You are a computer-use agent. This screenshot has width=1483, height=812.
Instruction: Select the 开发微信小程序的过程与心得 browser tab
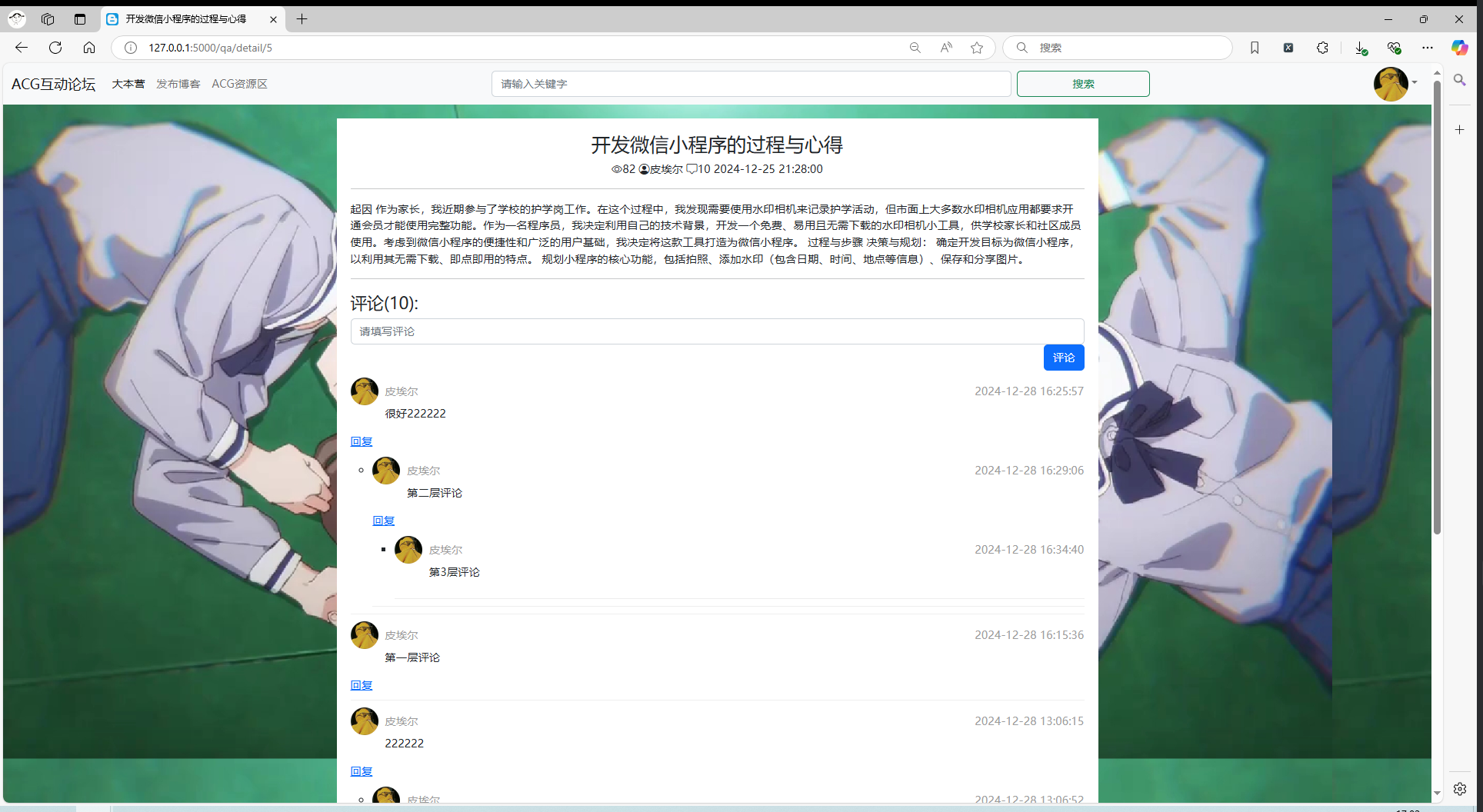pyautogui.click(x=192, y=19)
